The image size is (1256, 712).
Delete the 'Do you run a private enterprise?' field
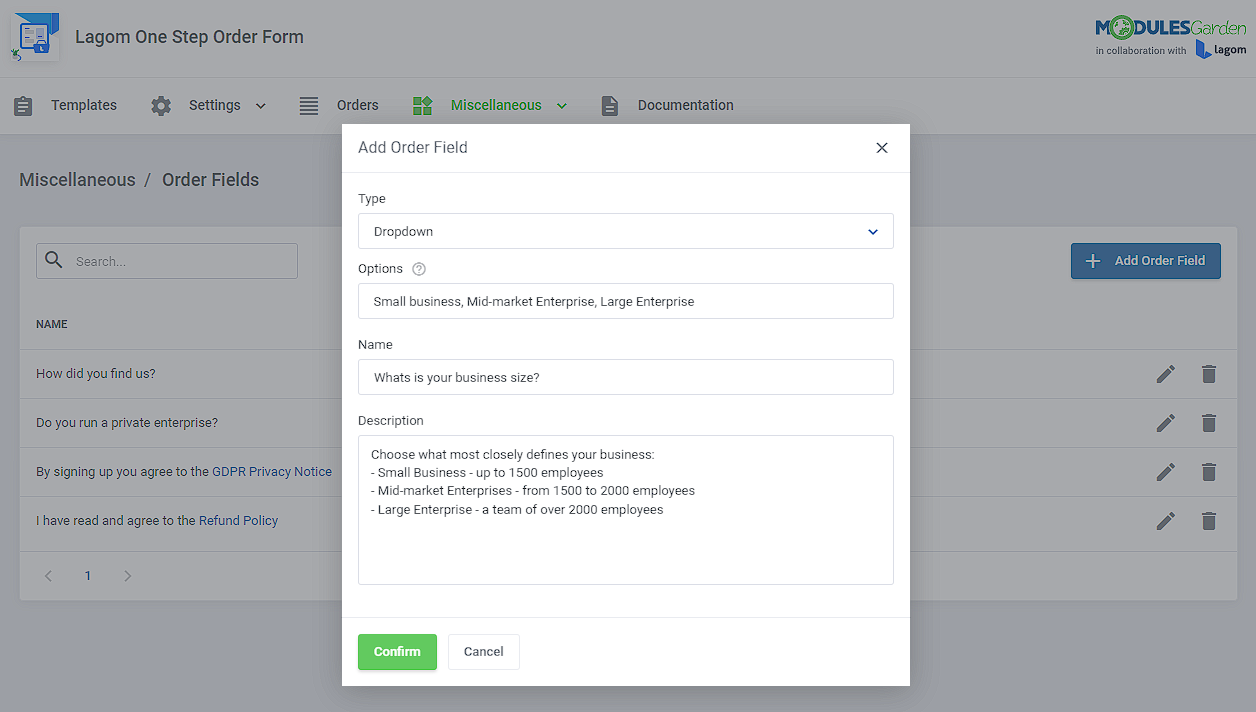tap(1209, 423)
